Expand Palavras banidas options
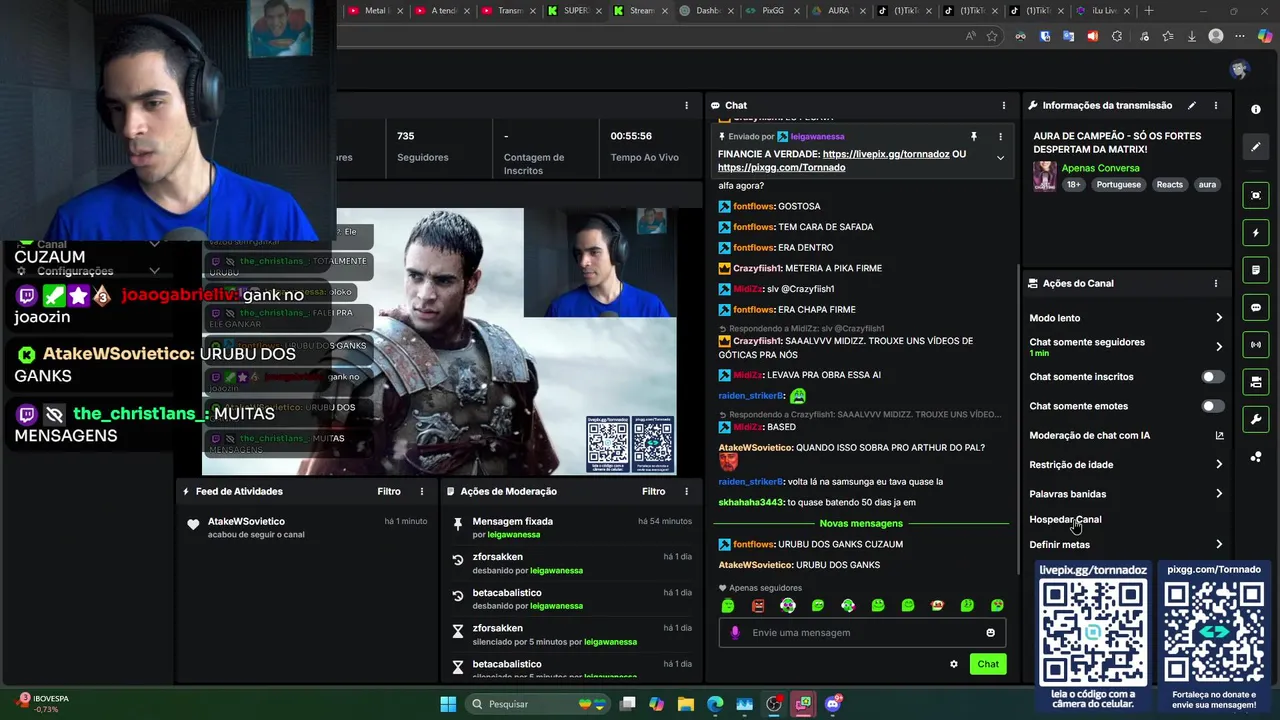 [1219, 494]
